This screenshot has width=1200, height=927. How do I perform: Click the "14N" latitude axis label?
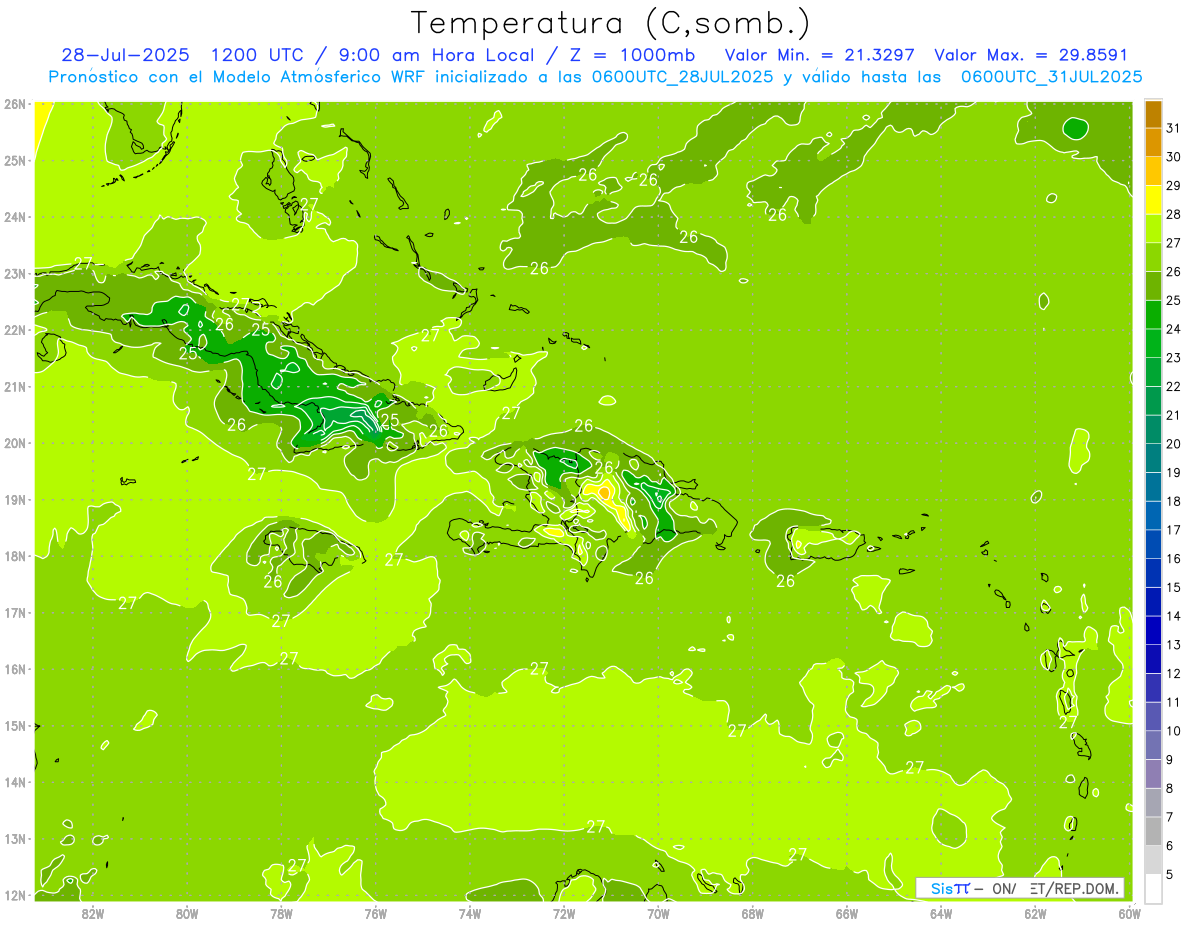tap(14, 782)
